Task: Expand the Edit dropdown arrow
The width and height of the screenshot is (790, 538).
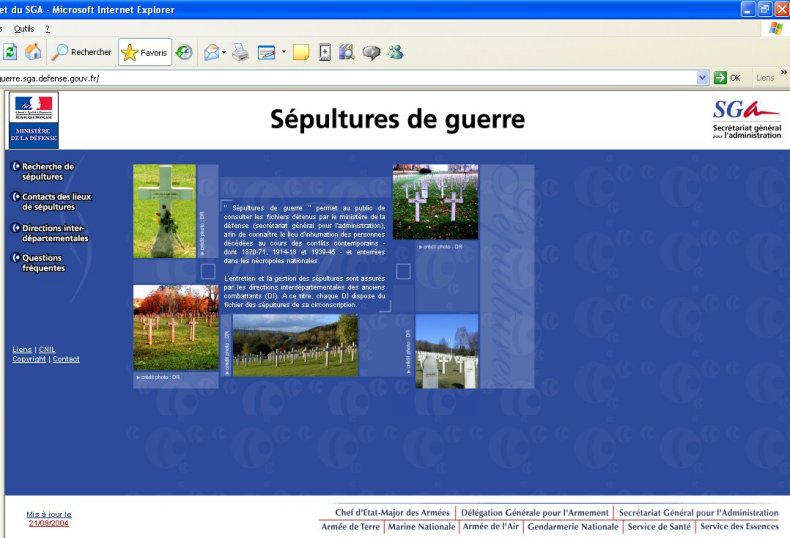Action: click(284, 52)
